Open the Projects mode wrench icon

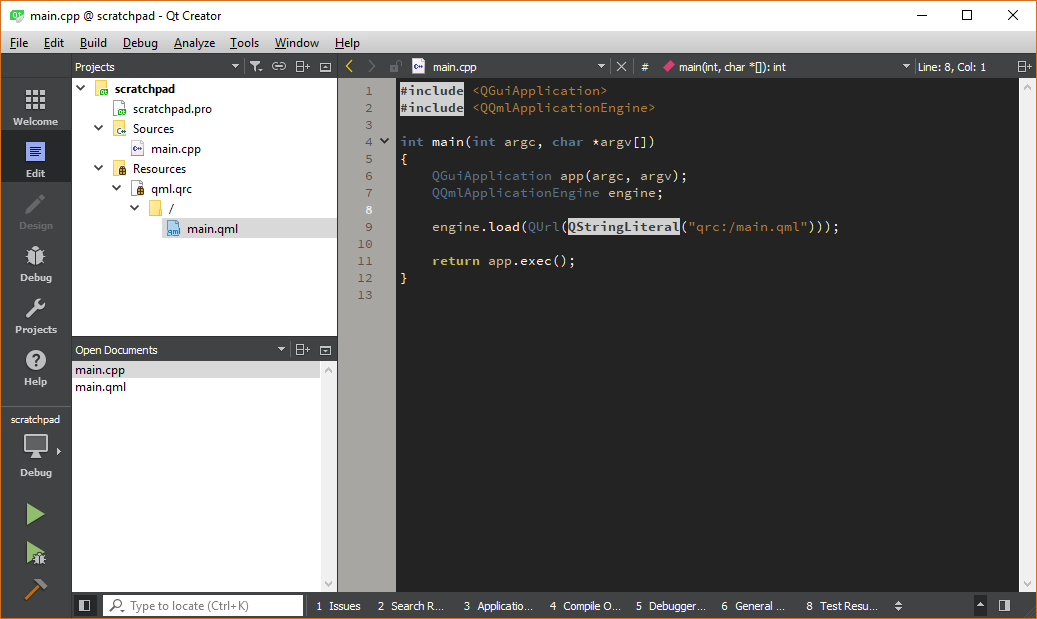coord(35,316)
